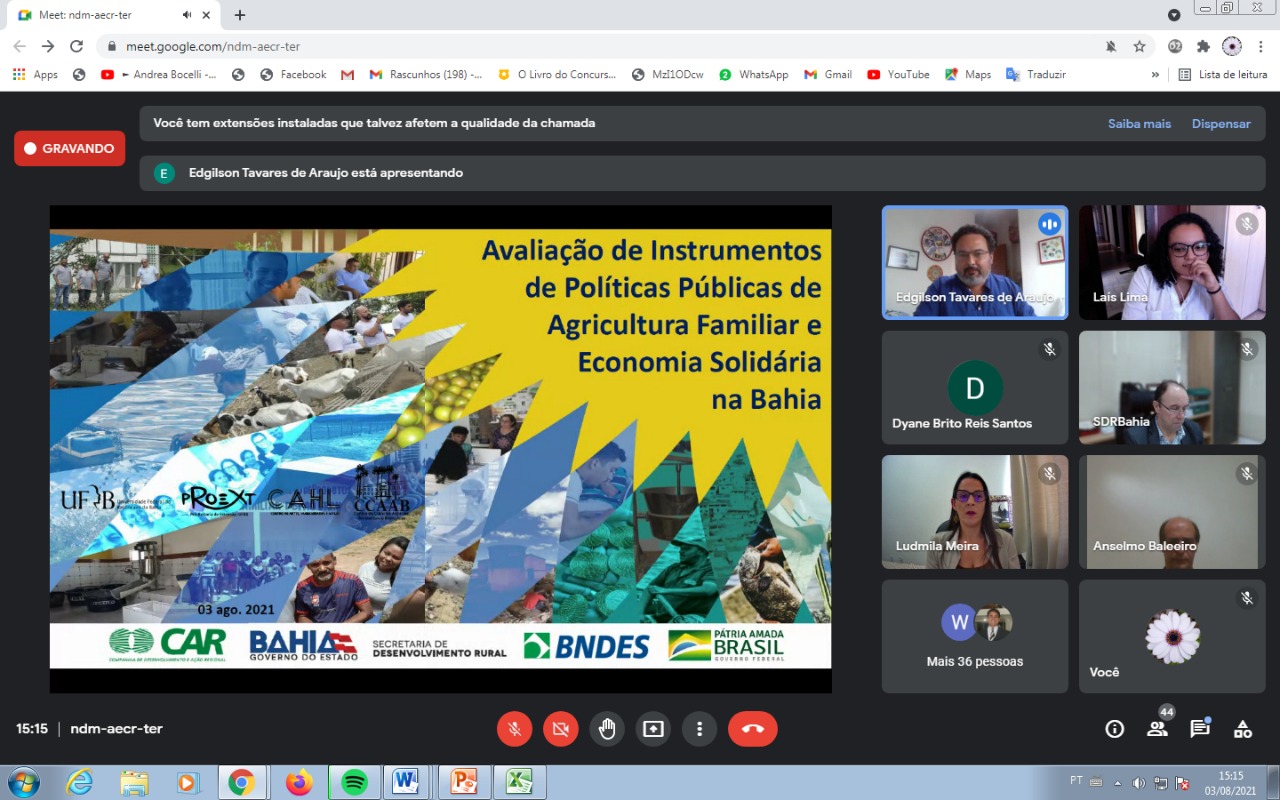
Task: Open the YouTube bookmark
Action: pos(898,75)
